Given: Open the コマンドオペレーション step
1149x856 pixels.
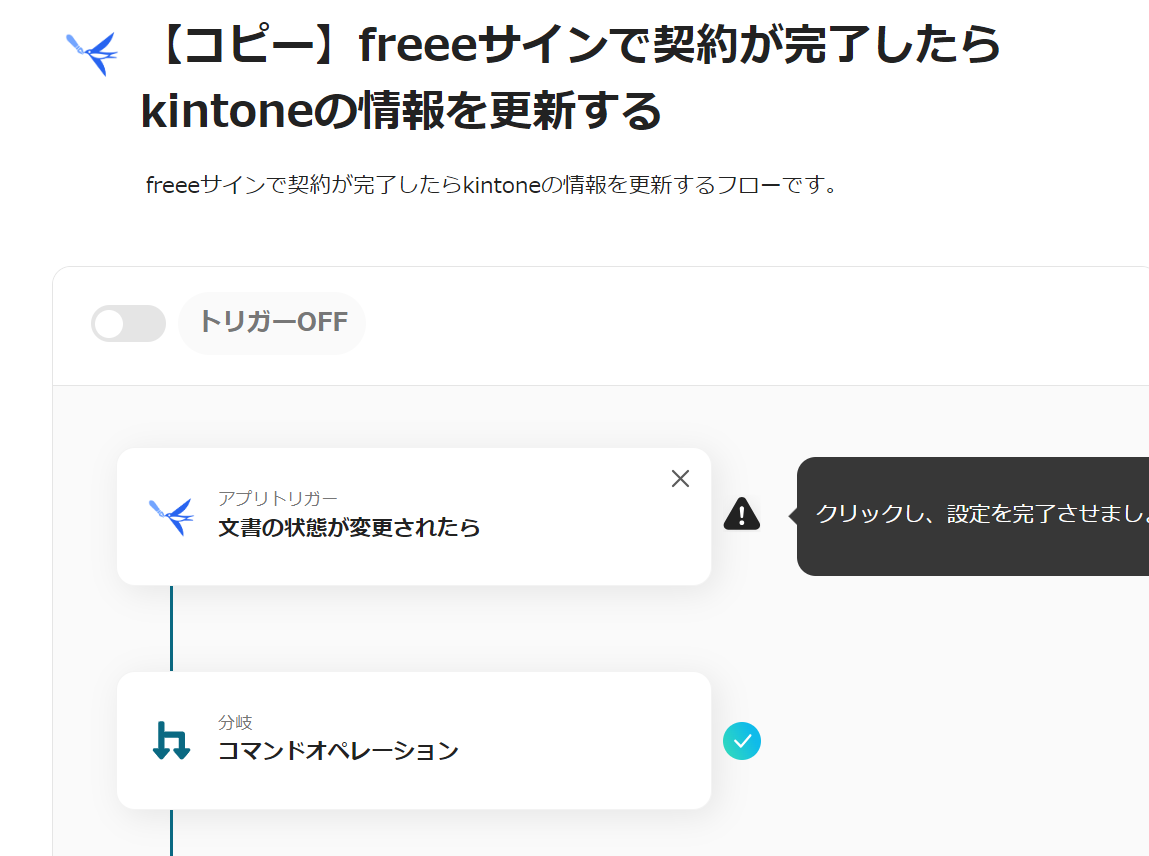Looking at the screenshot, I should (338, 751).
